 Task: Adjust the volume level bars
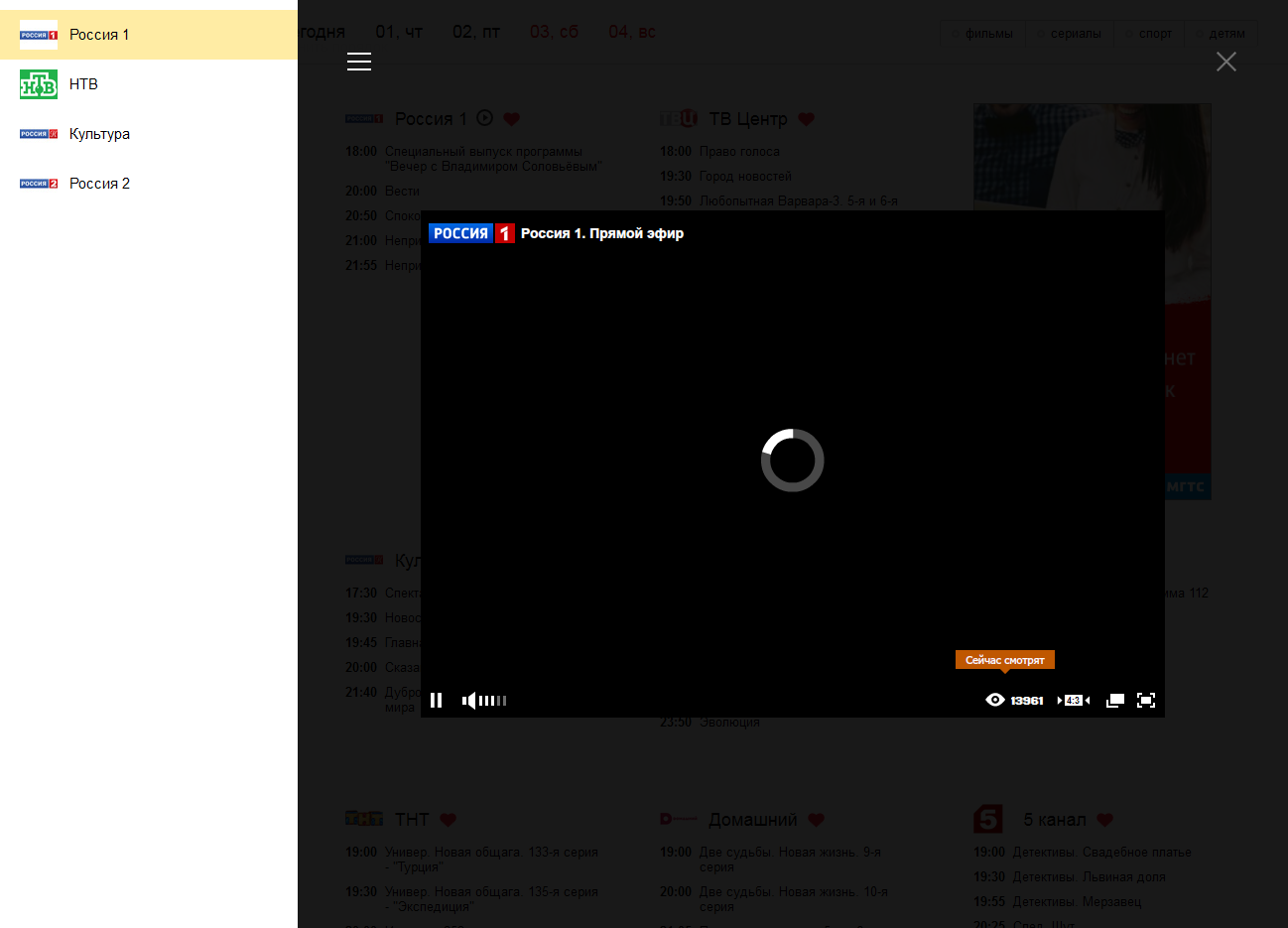tap(491, 700)
